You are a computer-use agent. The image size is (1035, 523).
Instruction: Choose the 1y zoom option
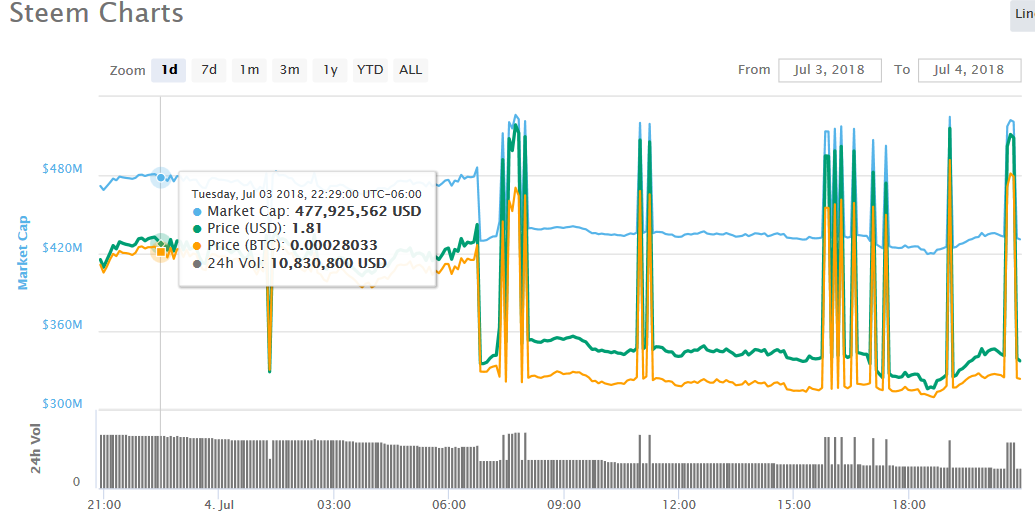pos(330,70)
